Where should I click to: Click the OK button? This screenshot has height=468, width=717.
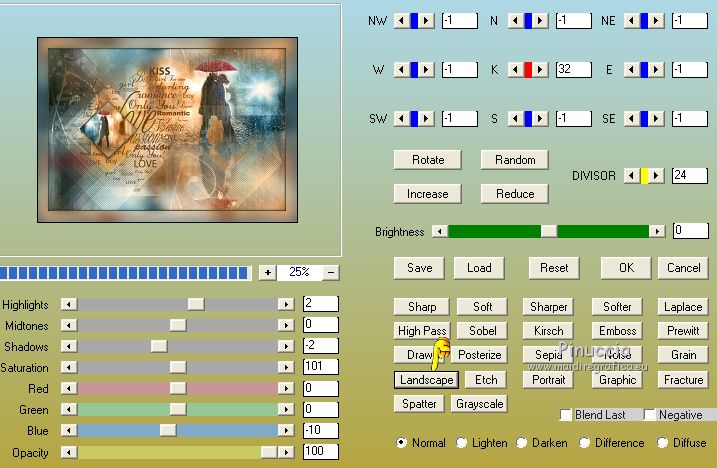pos(626,268)
